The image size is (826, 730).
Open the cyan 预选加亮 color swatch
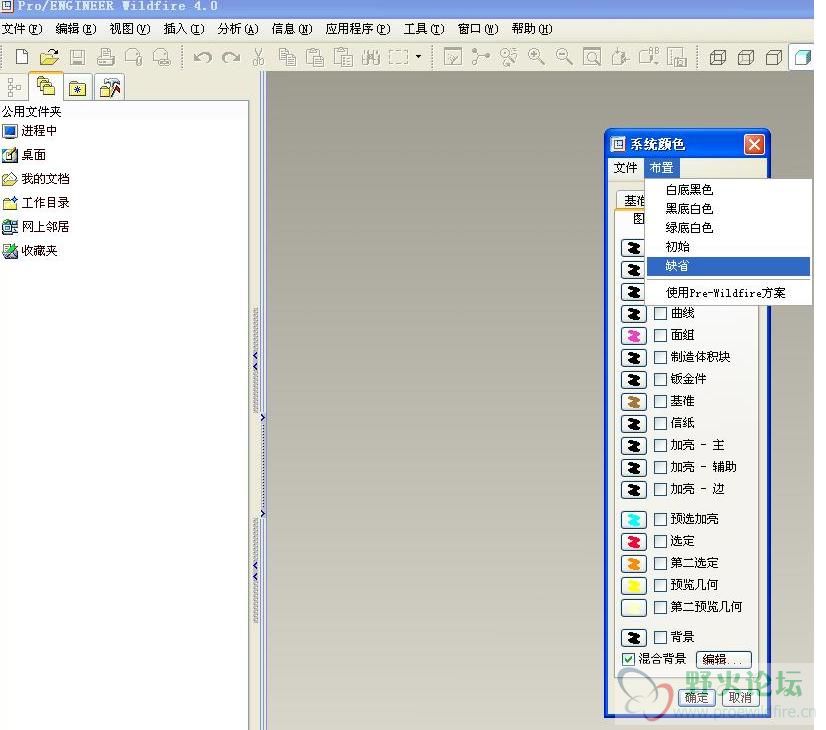pos(634,520)
